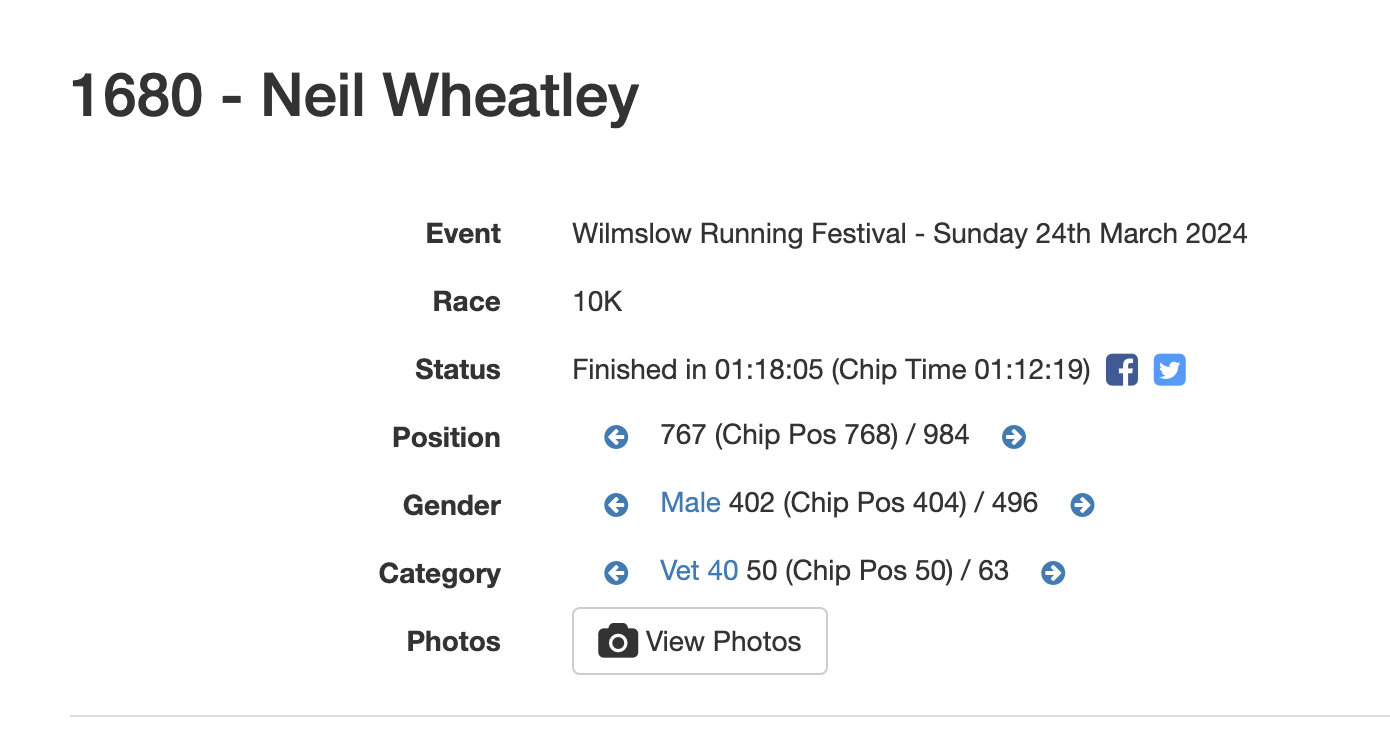
Task: Open the Male gender results link
Action: click(x=690, y=503)
